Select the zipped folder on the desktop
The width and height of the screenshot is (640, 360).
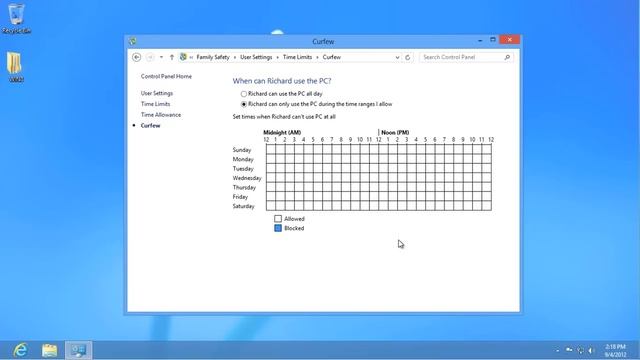pyautogui.click(x=16, y=67)
